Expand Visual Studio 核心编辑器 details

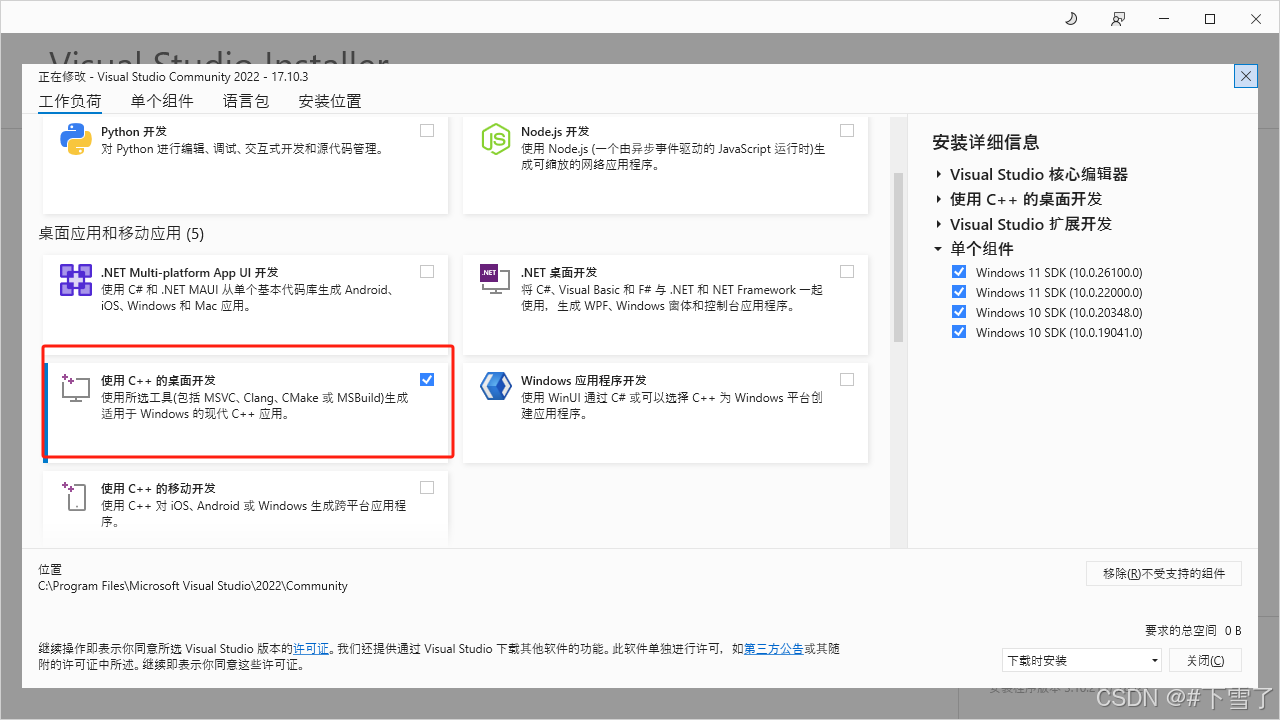click(939, 174)
